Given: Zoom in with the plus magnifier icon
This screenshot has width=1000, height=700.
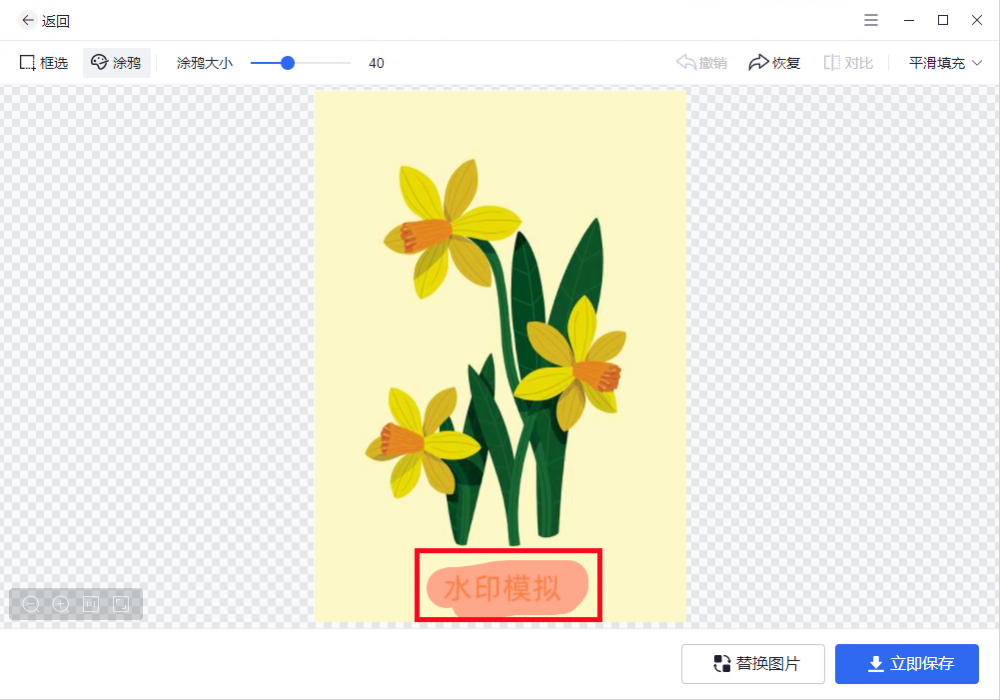Looking at the screenshot, I should coord(60,604).
